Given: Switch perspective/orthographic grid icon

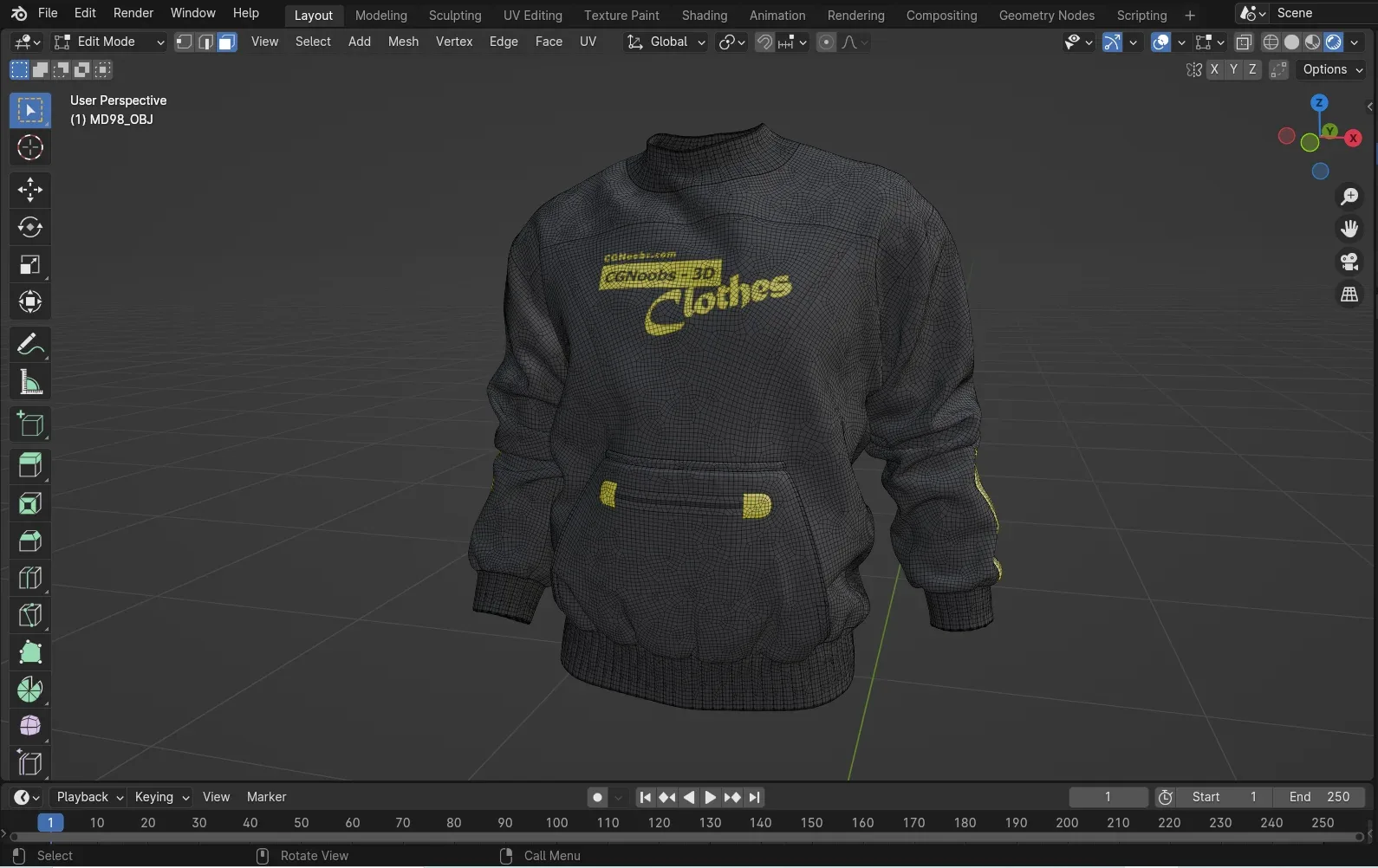Looking at the screenshot, I should [x=1349, y=295].
